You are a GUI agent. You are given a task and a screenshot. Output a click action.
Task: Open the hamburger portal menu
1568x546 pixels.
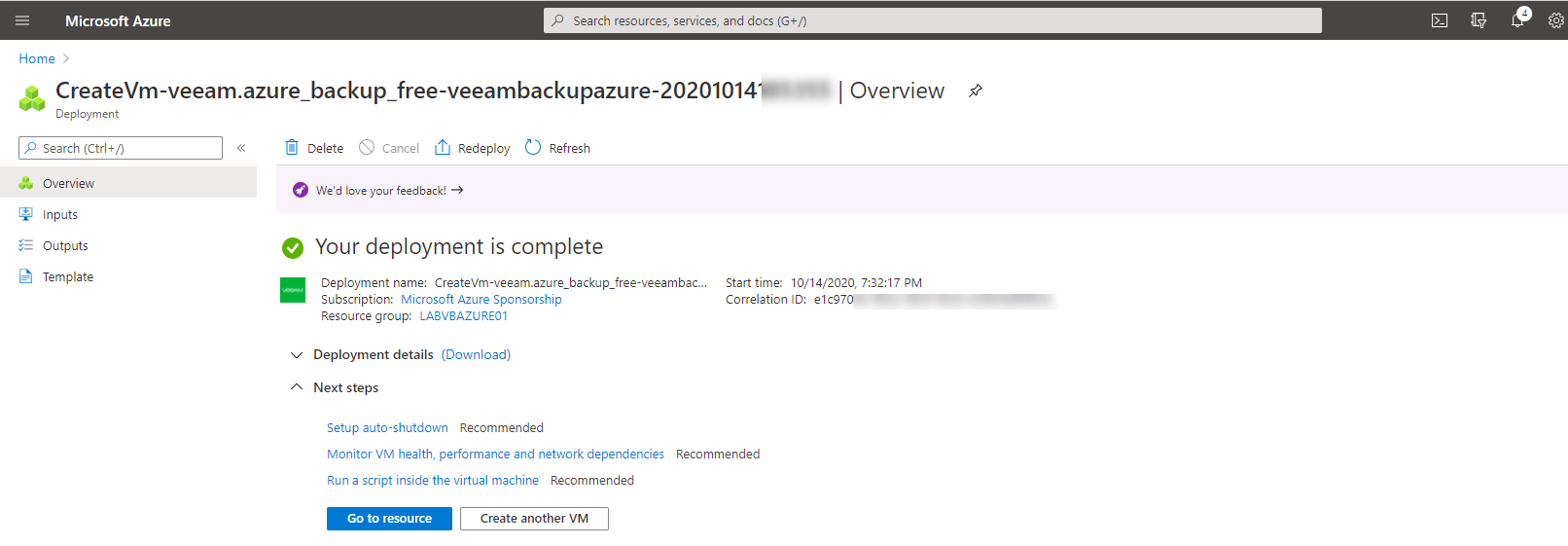pyautogui.click(x=22, y=20)
